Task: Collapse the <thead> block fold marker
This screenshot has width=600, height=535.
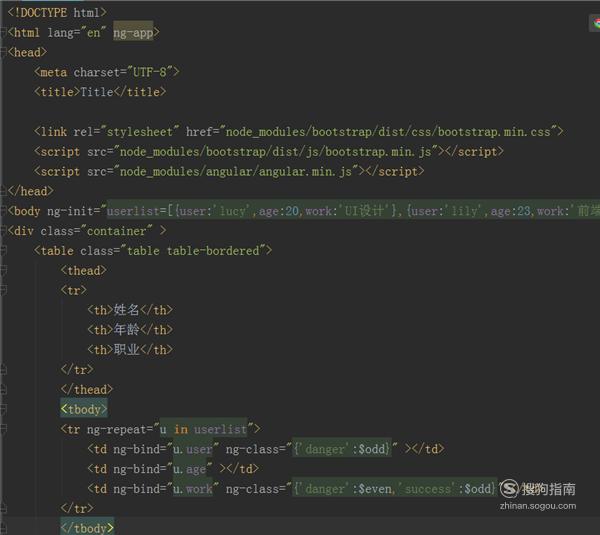Action: point(3,271)
